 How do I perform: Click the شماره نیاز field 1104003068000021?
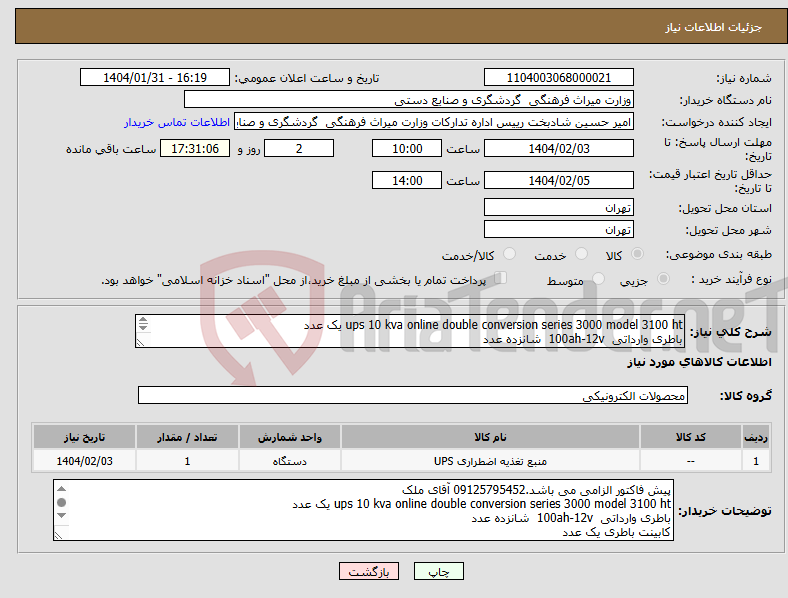tap(558, 77)
